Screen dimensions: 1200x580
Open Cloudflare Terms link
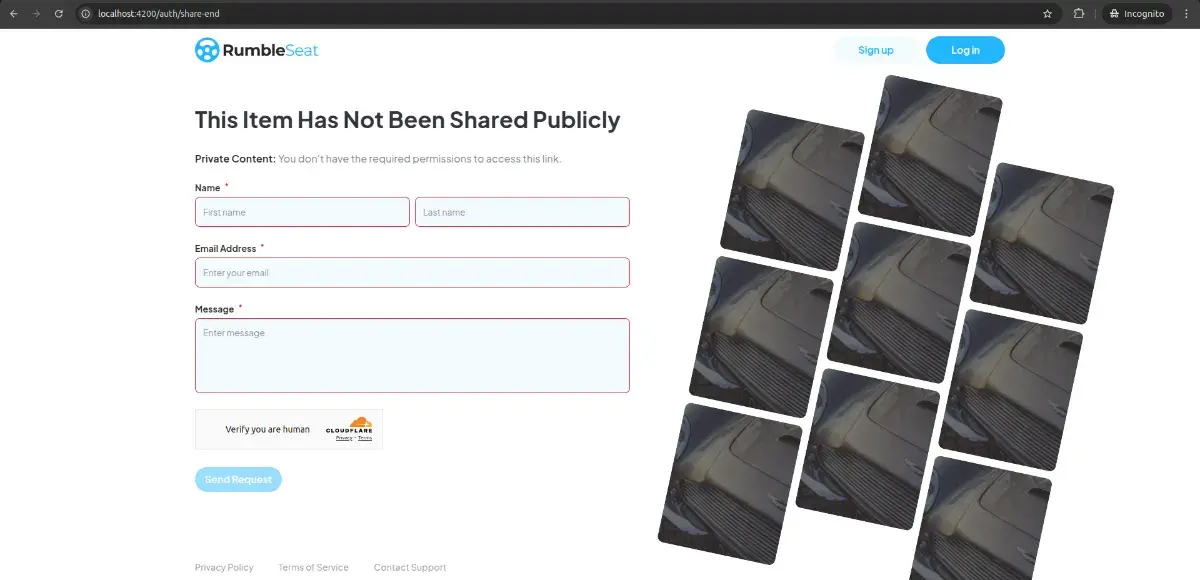(x=365, y=438)
